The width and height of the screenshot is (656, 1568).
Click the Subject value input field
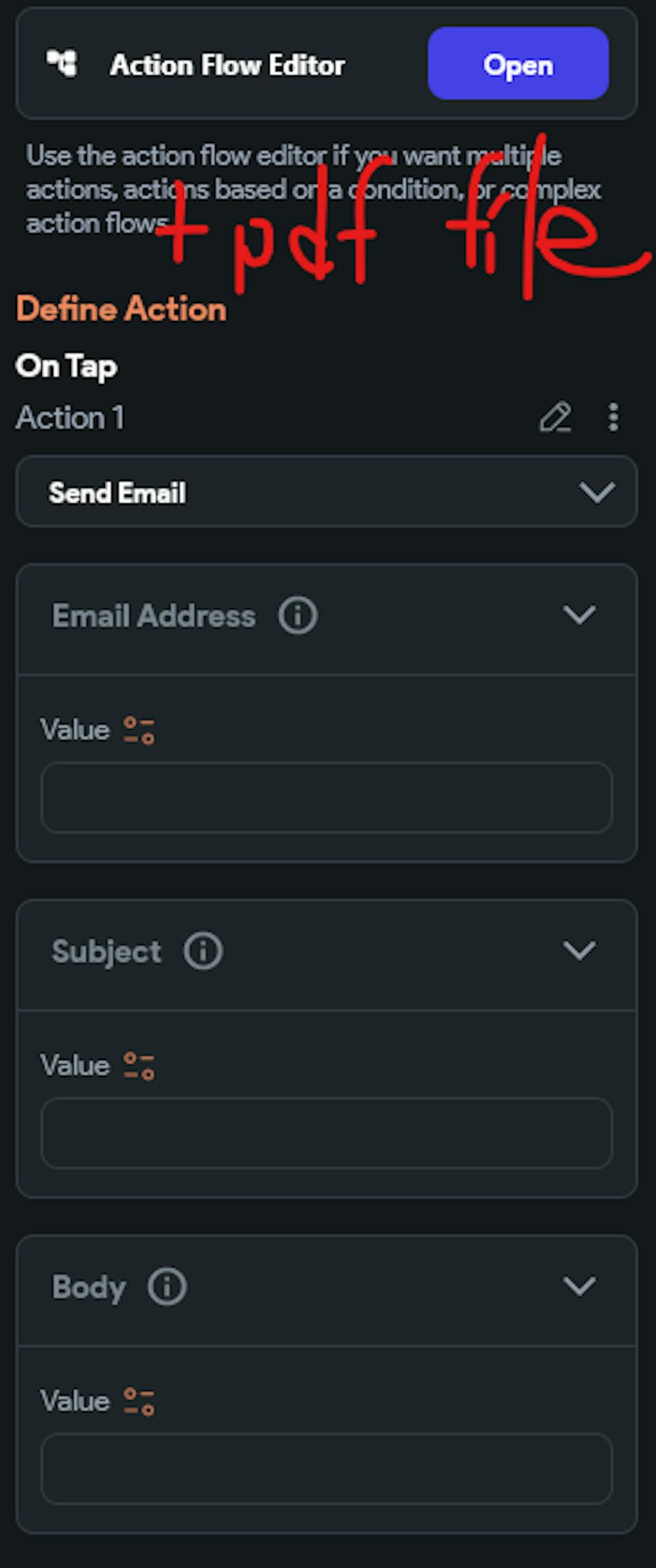(326, 1133)
